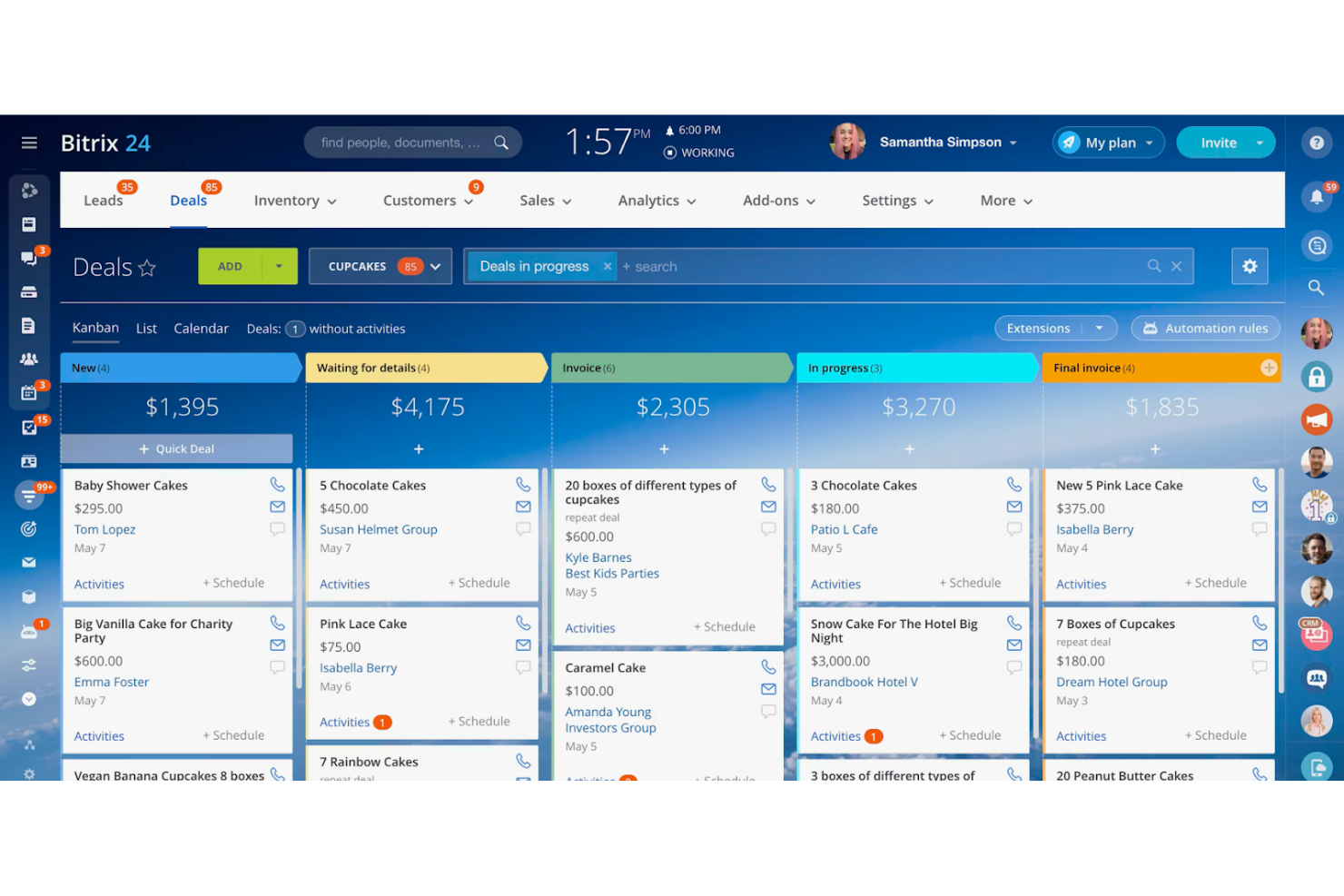This screenshot has height=896, width=1344.
Task: Open Kanban settings gear icon
Action: (x=1250, y=266)
